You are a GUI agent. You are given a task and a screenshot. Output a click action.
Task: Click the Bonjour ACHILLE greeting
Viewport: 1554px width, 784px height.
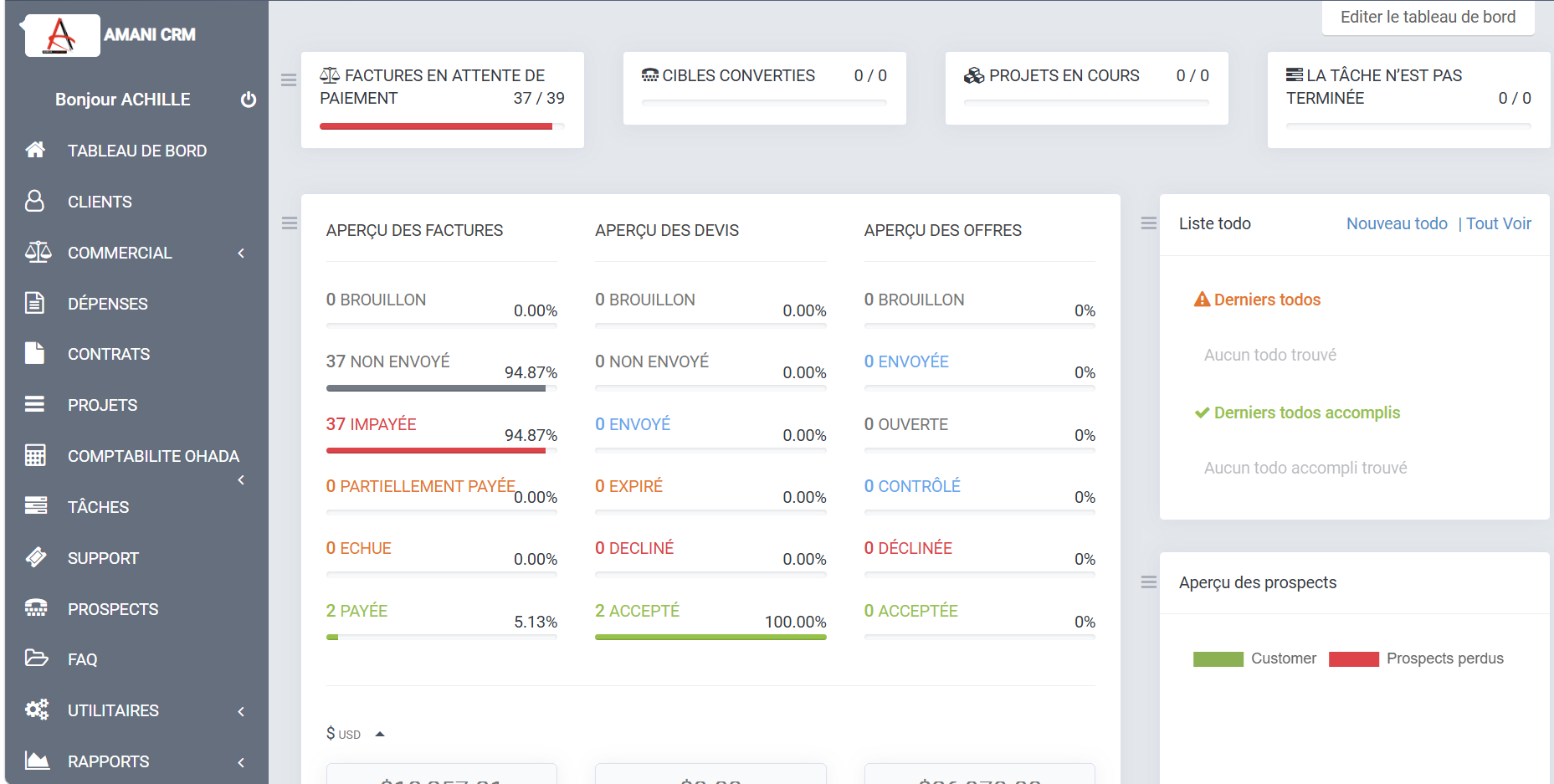coord(123,100)
